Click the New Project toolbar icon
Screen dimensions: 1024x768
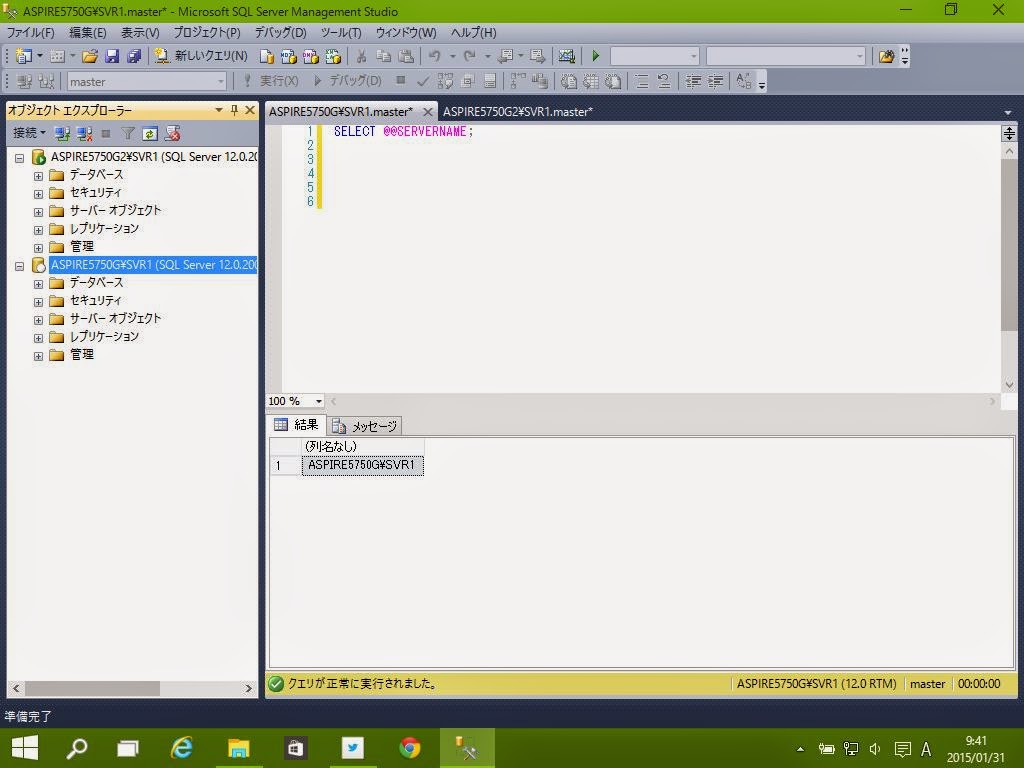[24, 56]
